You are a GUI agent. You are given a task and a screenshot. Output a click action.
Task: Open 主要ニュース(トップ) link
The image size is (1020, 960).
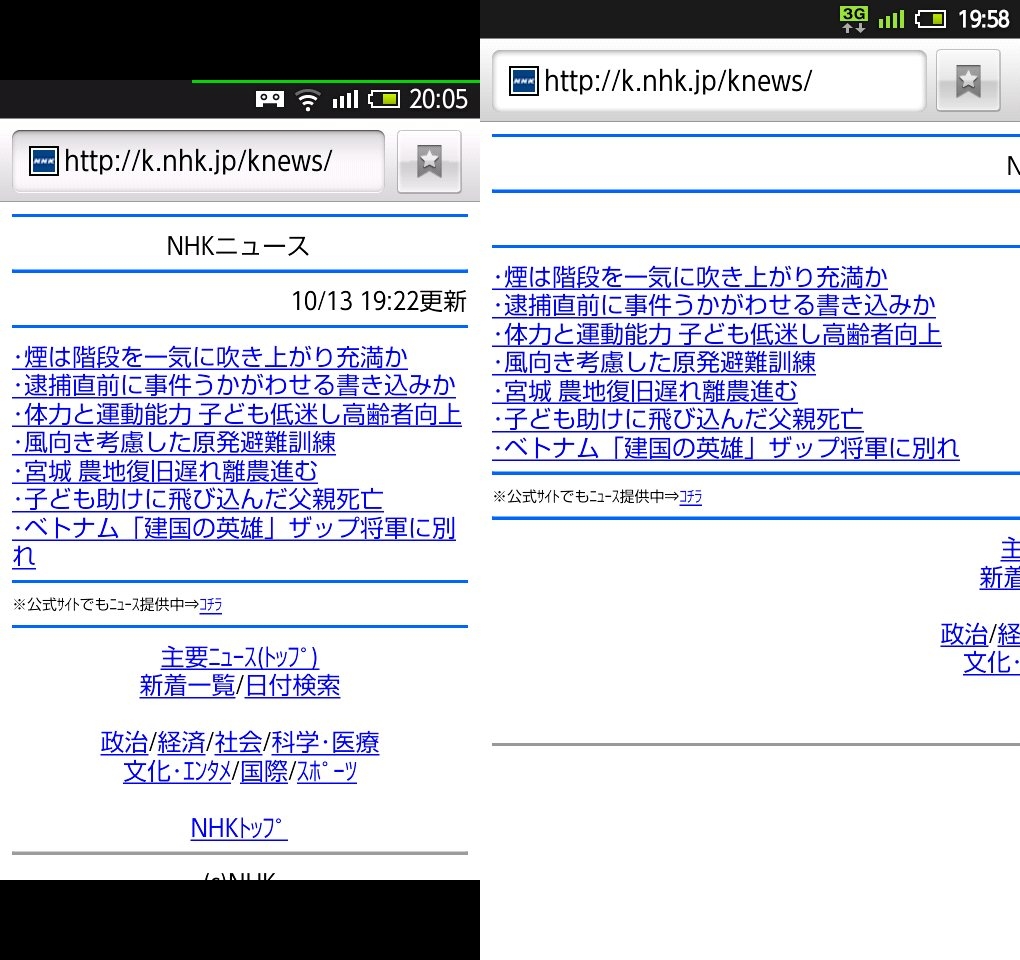pyautogui.click(x=239, y=658)
